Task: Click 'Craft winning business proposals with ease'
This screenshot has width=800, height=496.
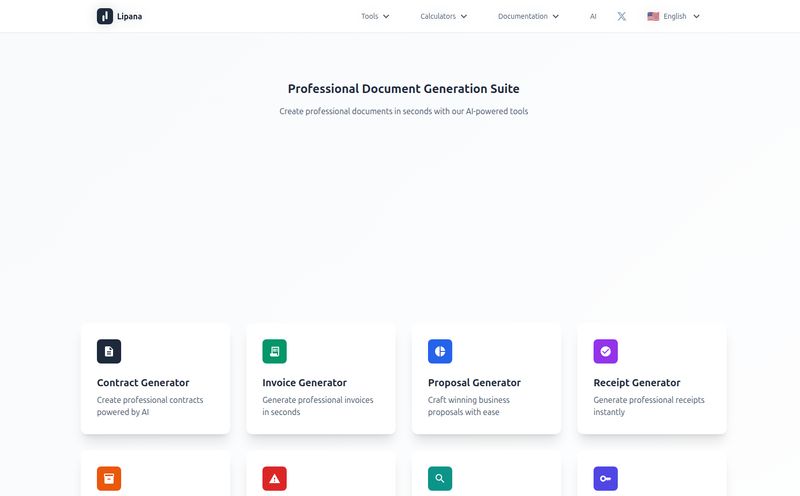Action: [469, 406]
